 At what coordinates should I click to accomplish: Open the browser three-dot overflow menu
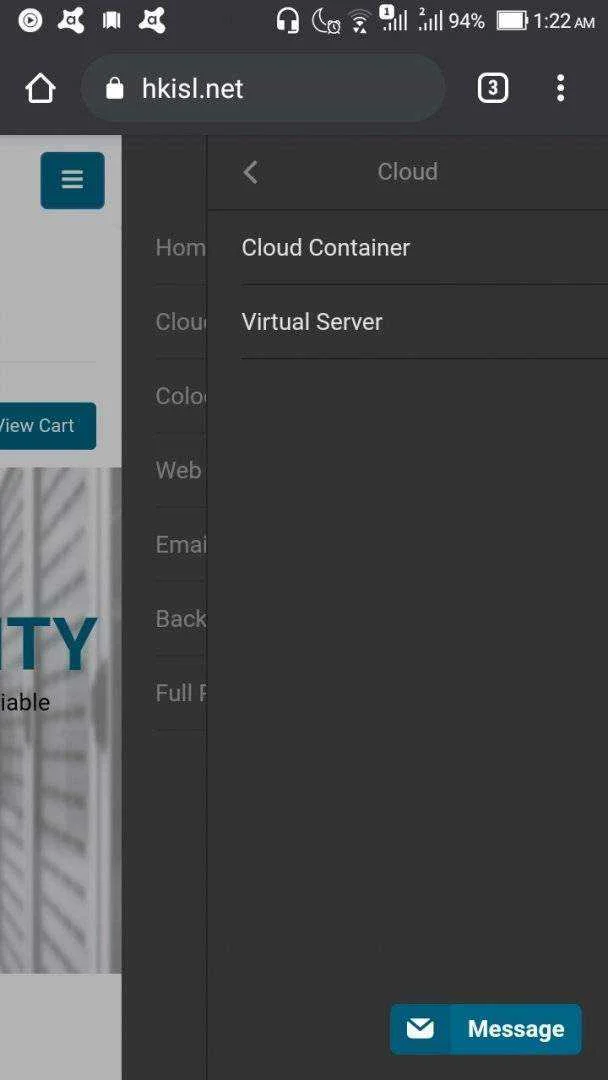560,88
